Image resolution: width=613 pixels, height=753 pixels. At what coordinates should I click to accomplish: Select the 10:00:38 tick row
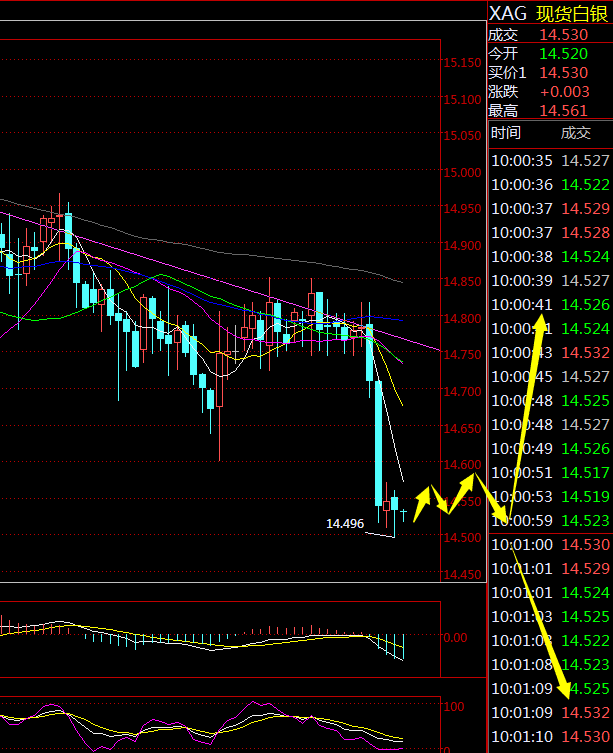[x=551, y=256]
